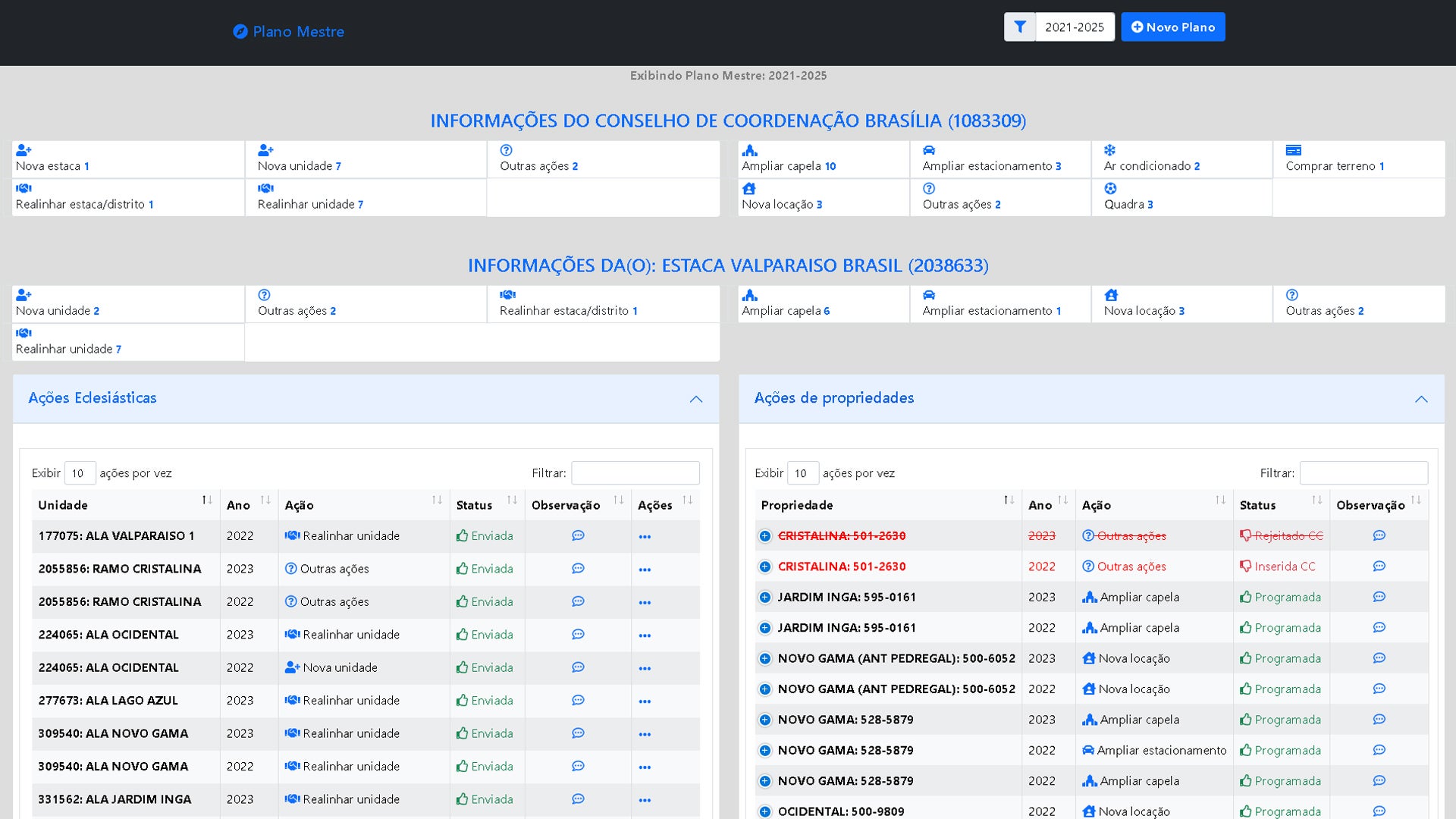Screen dimensions: 1456x819
Task: Click the 2021-2025 plan period field
Action: [x=1074, y=27]
